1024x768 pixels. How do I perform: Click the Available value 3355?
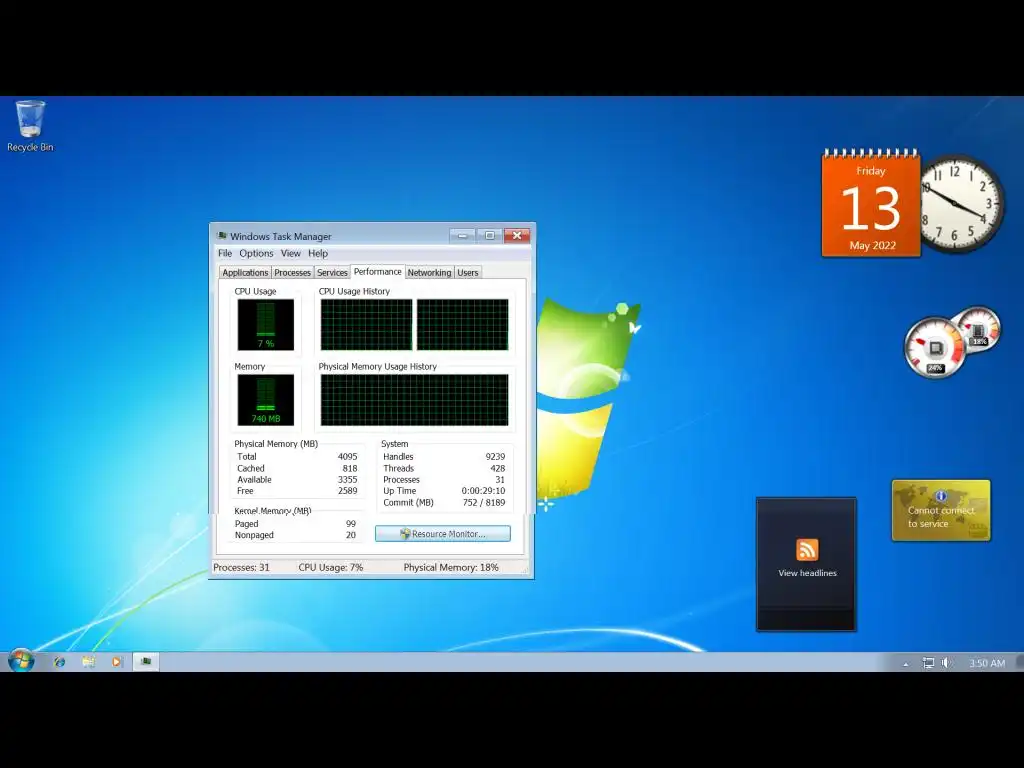347,479
